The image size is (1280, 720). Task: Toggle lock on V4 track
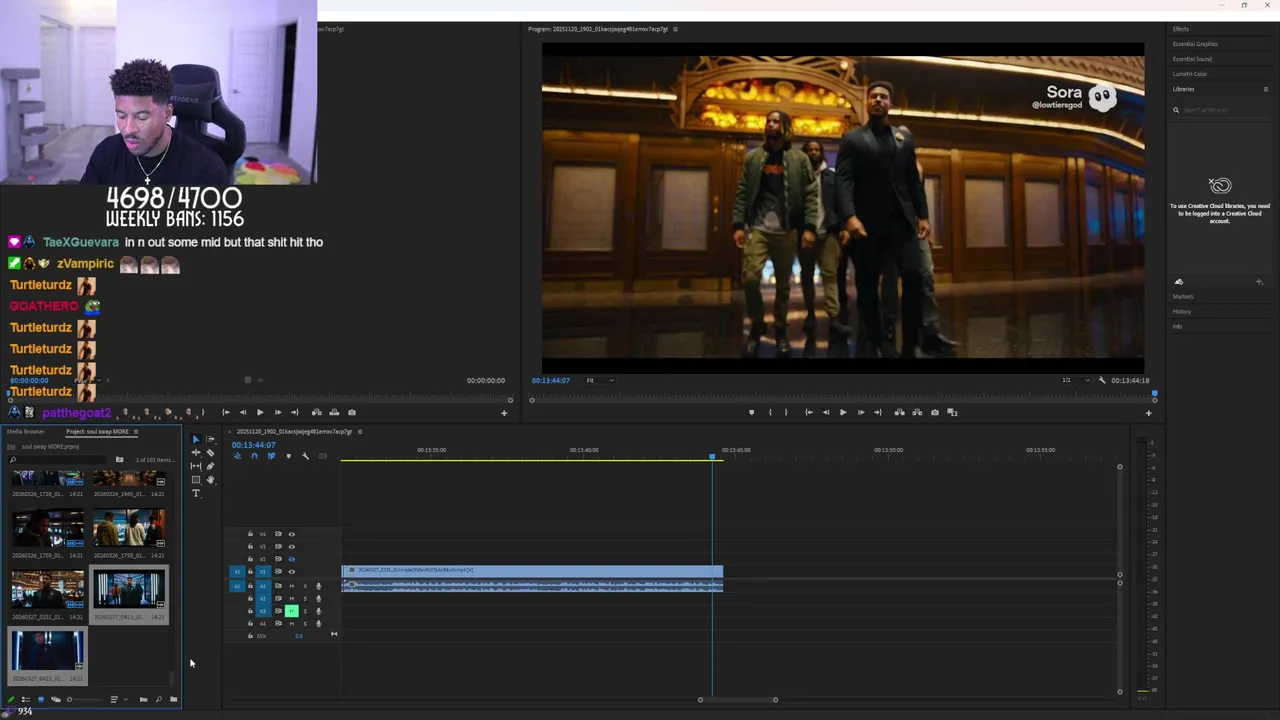(250, 534)
